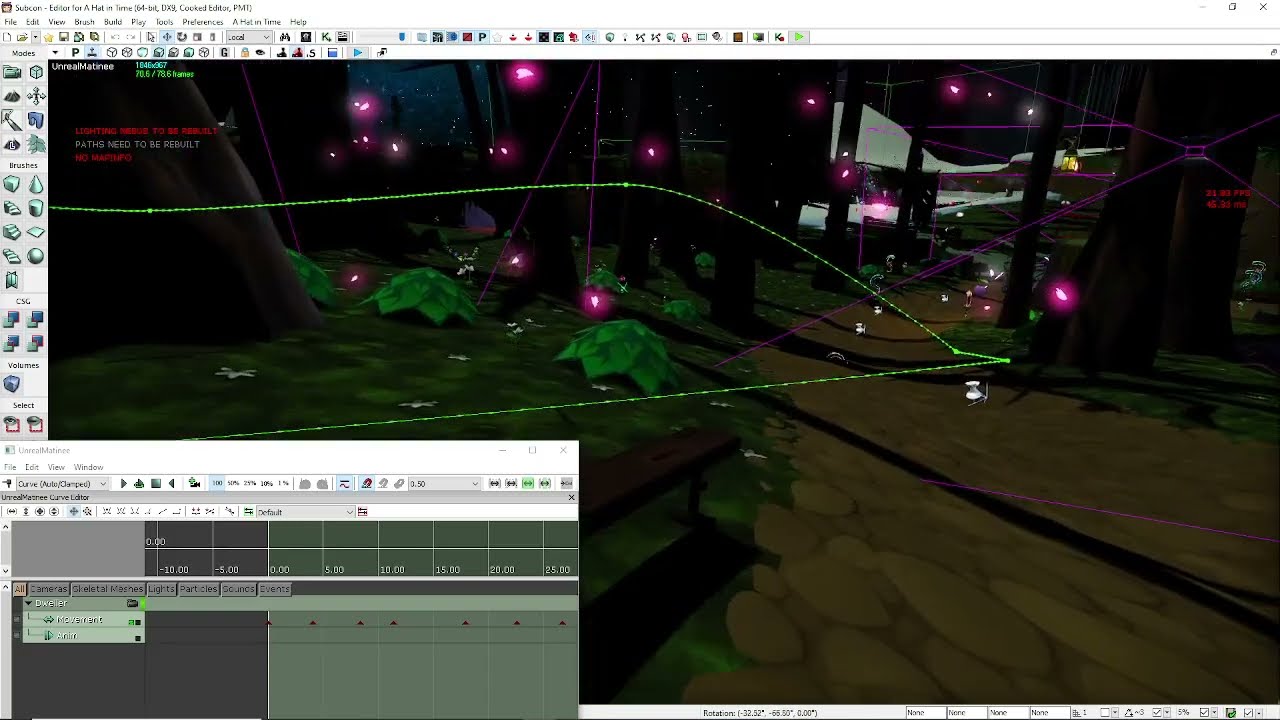The height and width of the screenshot is (720, 1280).
Task: Open the Preferences menu
Action: coord(202,21)
